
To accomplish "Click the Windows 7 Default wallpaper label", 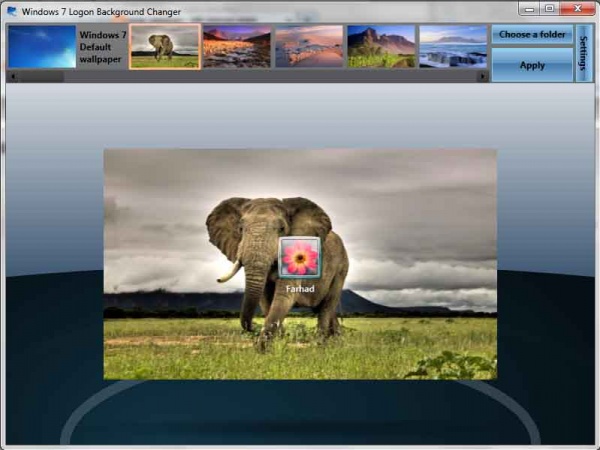I will pos(102,47).
